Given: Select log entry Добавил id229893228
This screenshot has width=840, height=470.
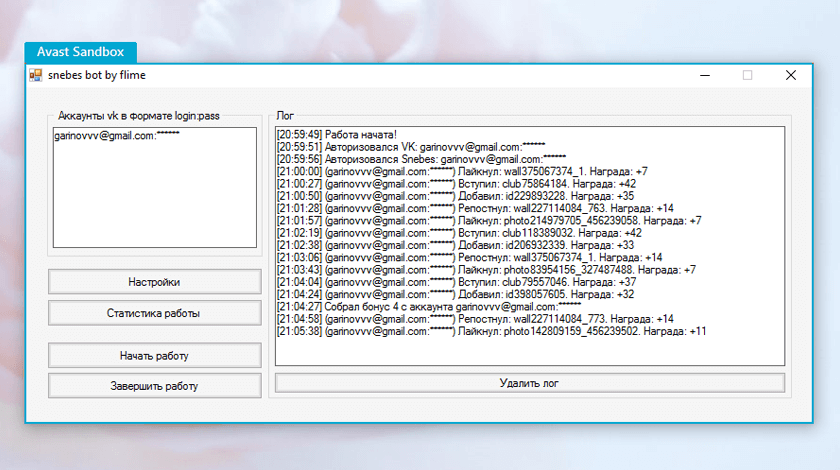Looking at the screenshot, I should click(455, 196).
